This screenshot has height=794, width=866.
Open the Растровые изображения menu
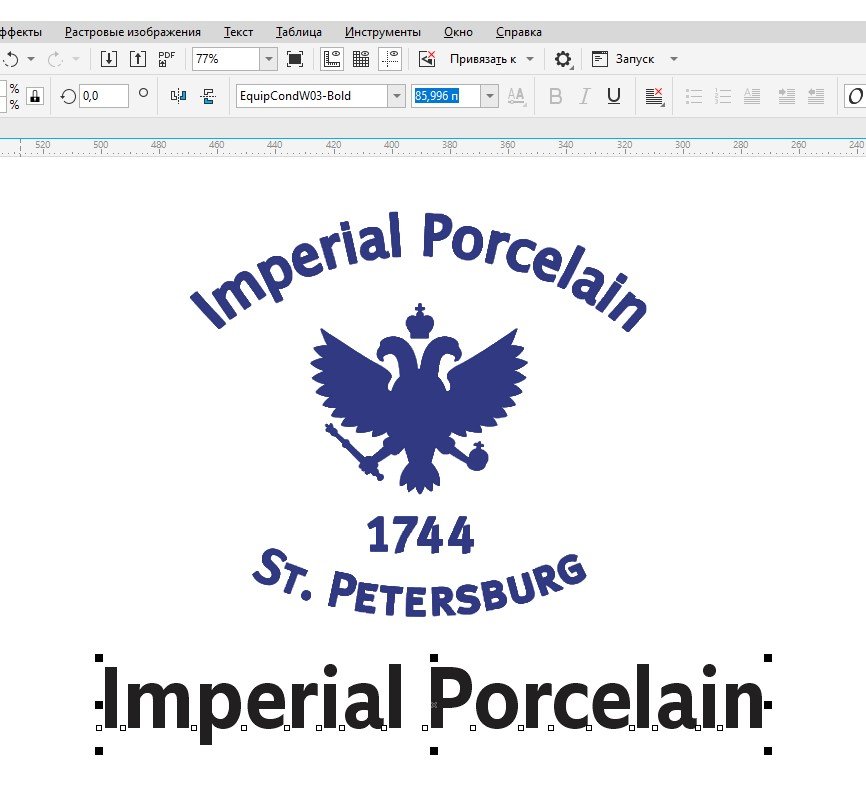click(133, 32)
